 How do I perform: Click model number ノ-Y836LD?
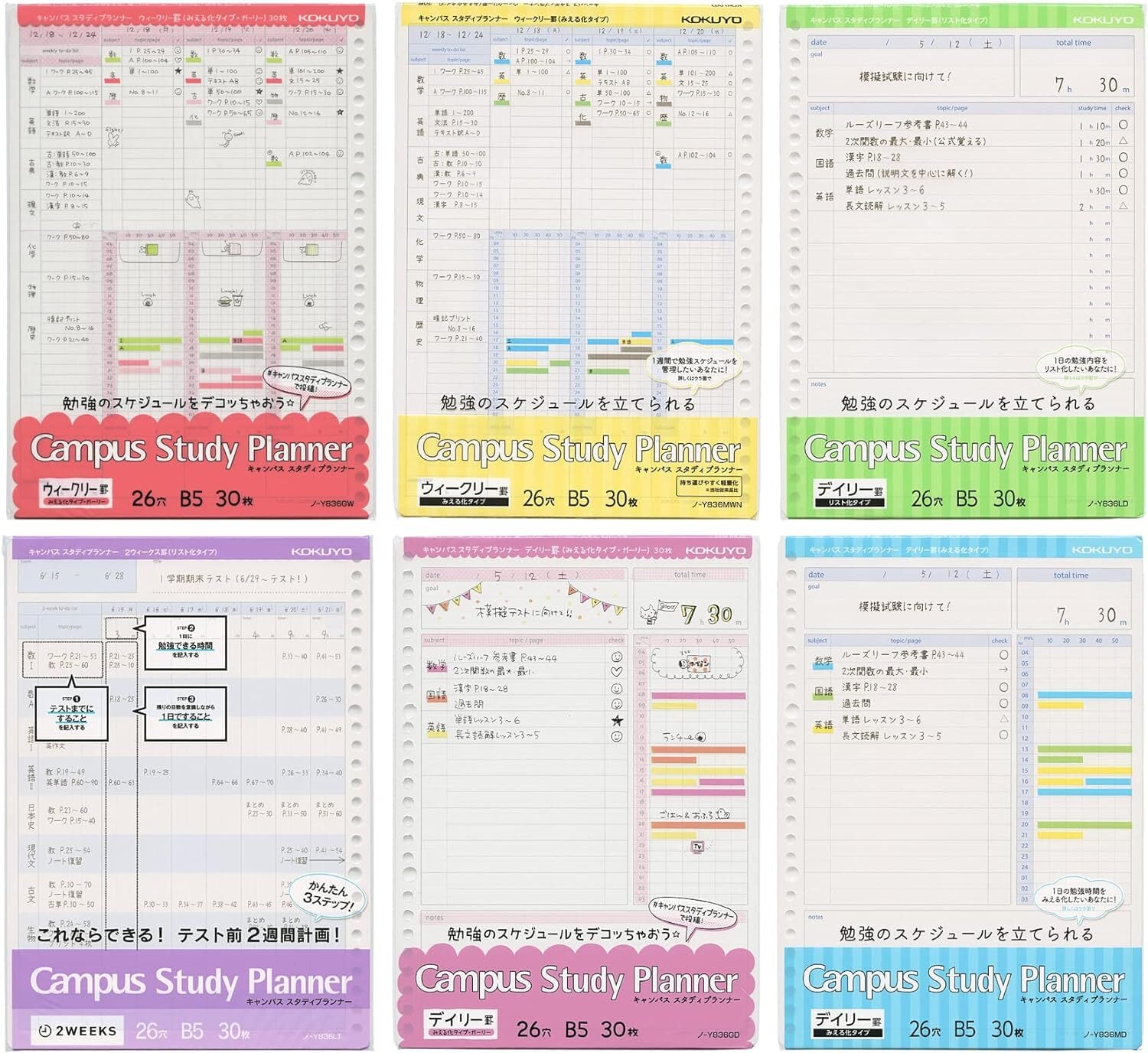coord(1107,504)
